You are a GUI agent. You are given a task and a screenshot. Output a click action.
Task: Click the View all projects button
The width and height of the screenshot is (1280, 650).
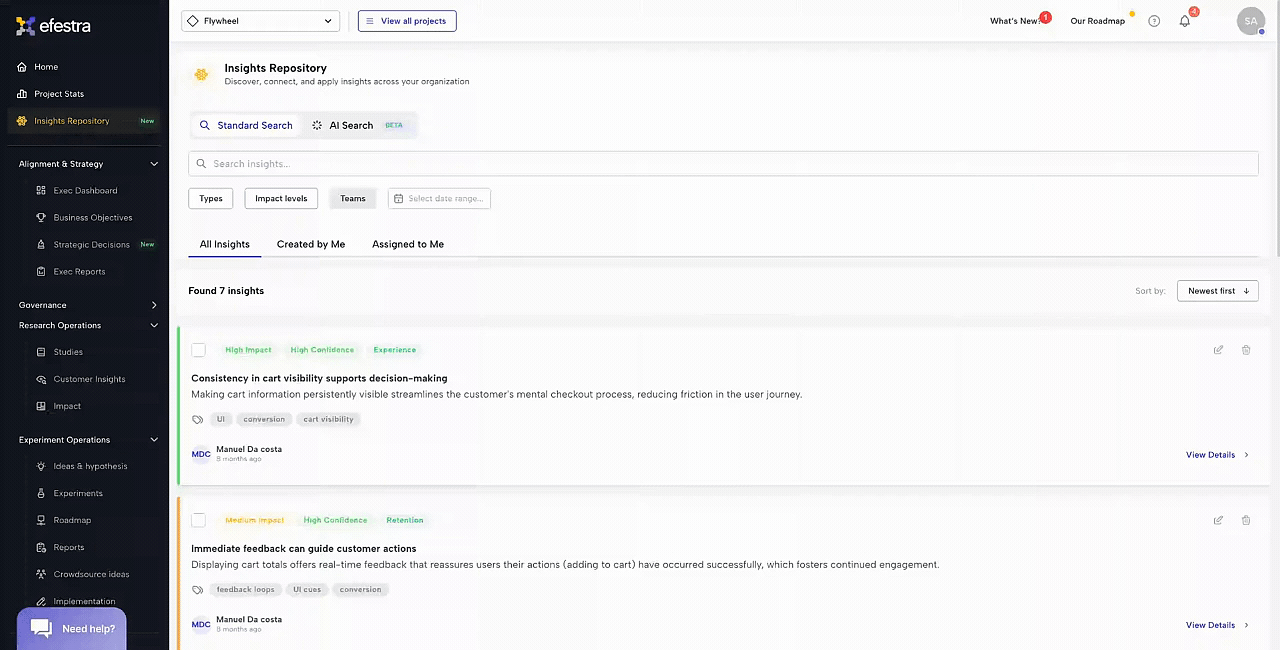[407, 21]
